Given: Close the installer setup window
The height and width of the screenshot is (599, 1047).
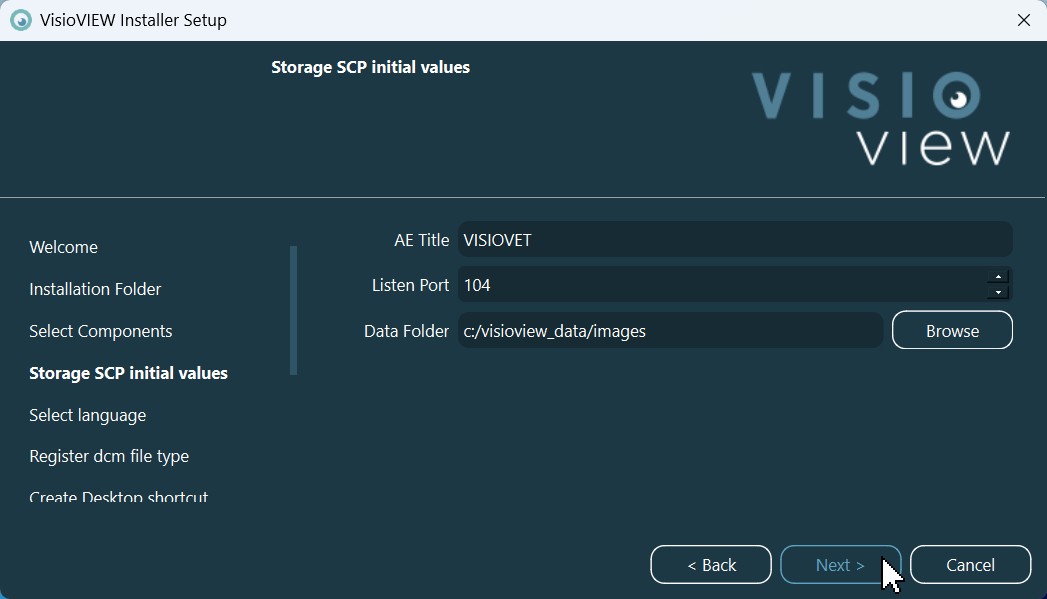Looking at the screenshot, I should pos(1023,20).
